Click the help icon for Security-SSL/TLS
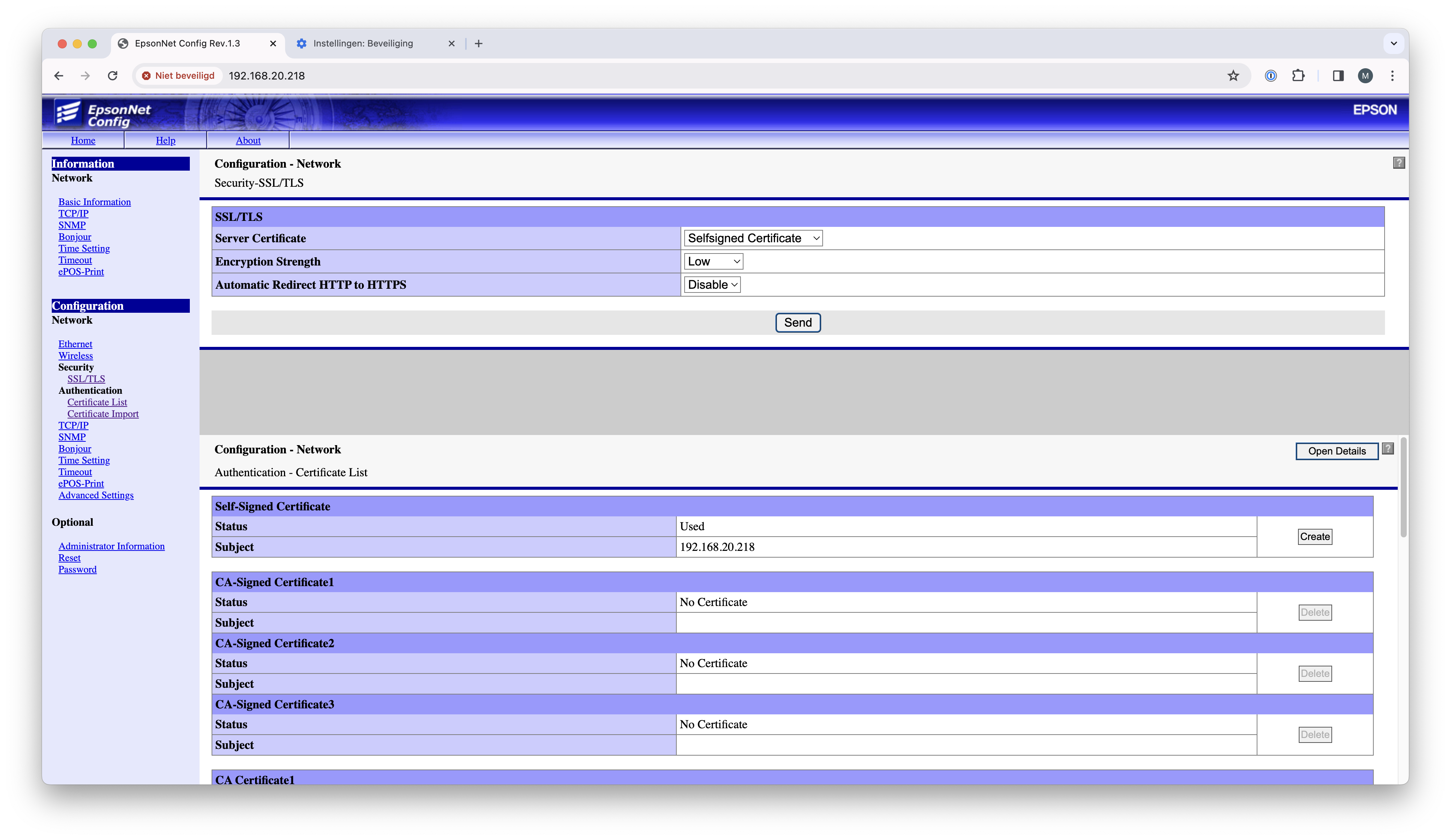This screenshot has width=1451, height=840. click(x=1398, y=163)
